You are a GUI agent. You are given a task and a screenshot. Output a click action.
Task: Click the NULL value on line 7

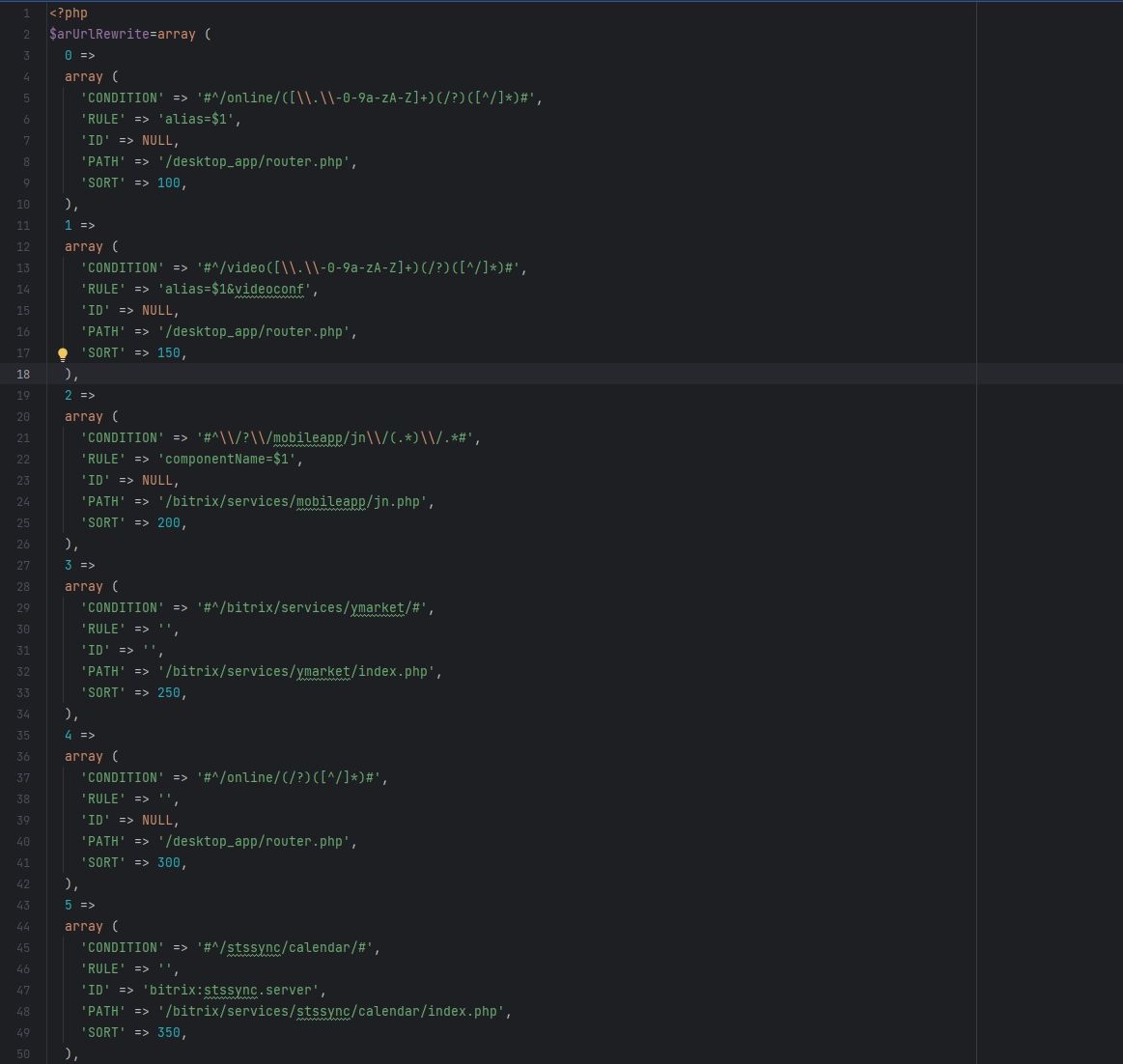[159, 141]
